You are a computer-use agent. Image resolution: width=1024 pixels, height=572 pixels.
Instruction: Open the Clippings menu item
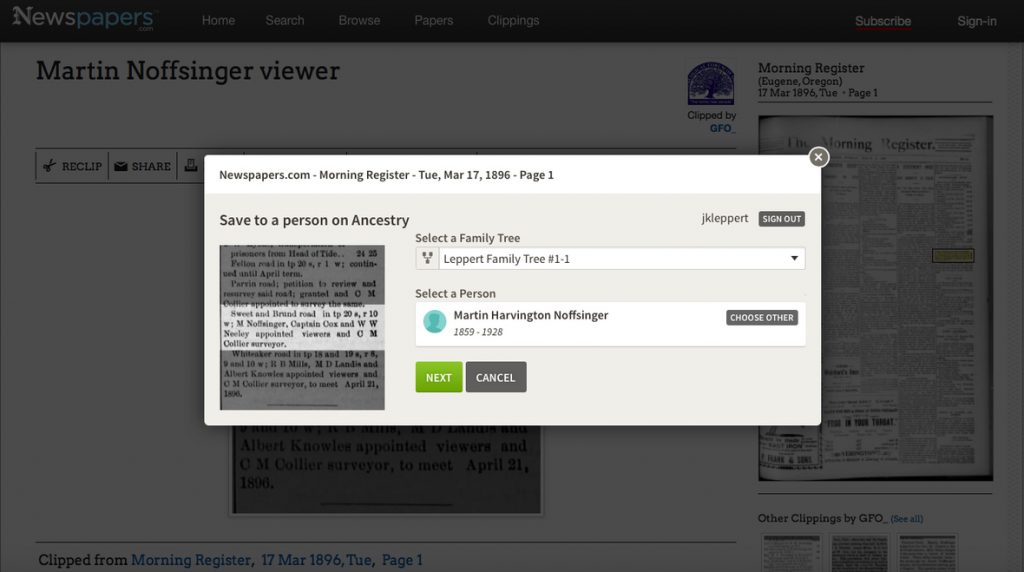(x=513, y=20)
